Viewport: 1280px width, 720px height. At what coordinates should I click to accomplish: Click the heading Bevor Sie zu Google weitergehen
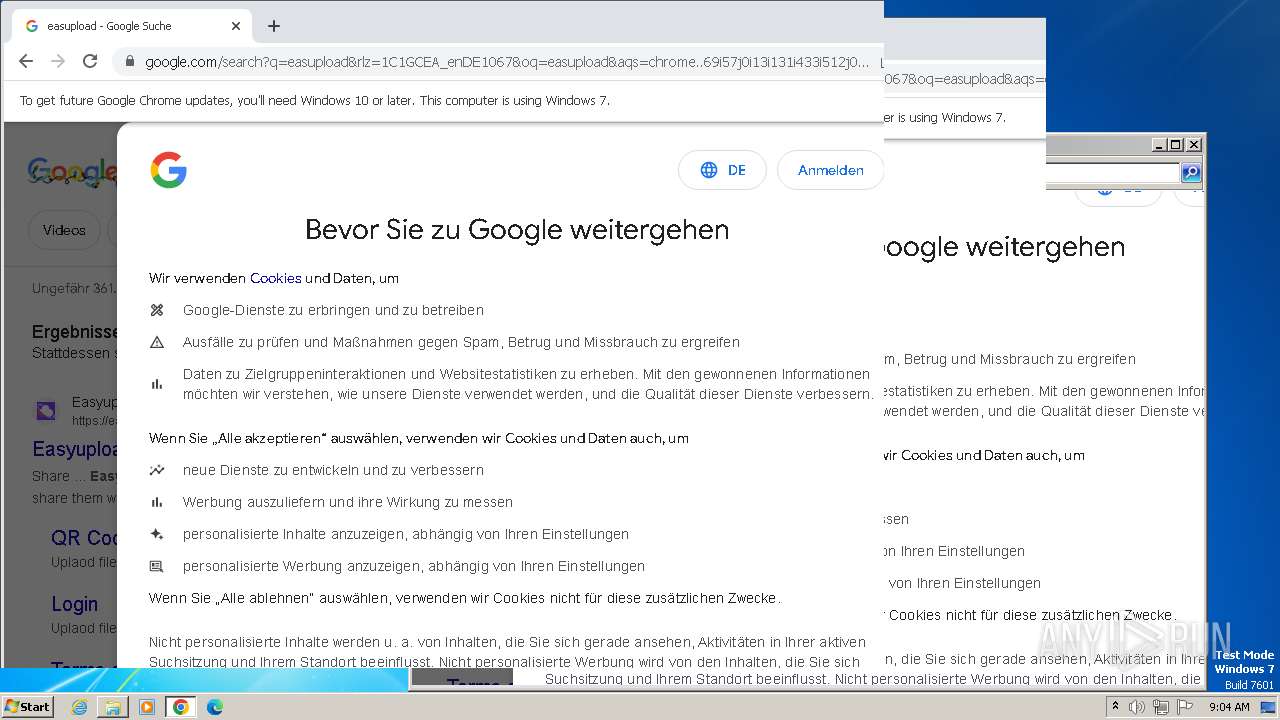point(517,230)
